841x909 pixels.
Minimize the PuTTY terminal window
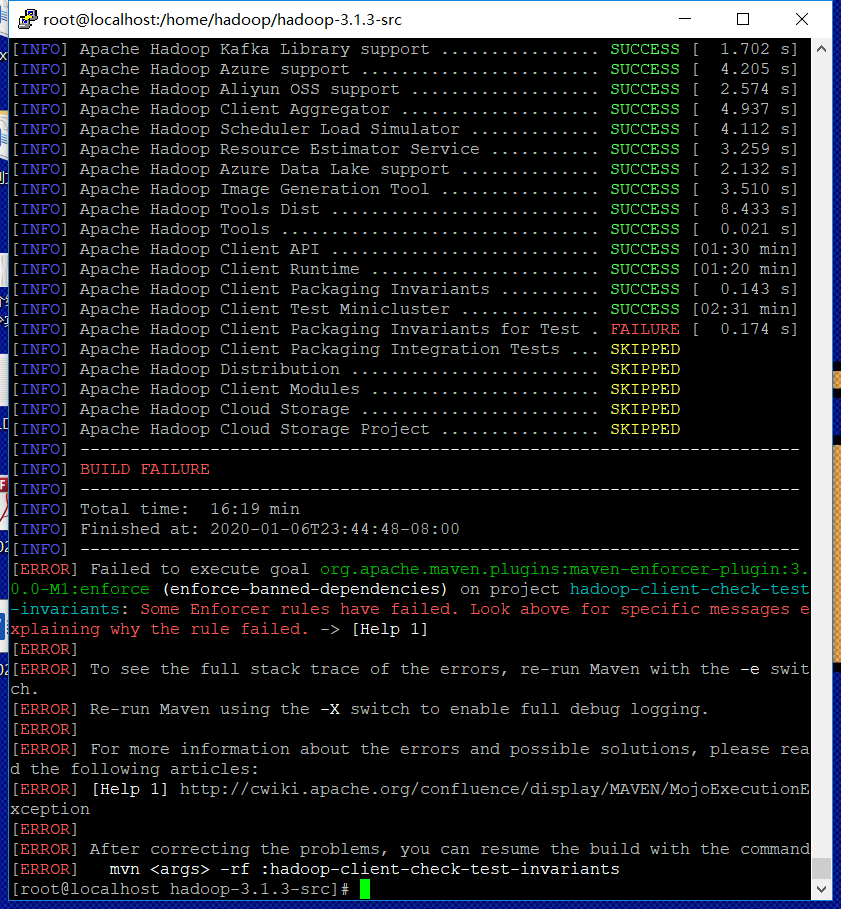[685, 19]
